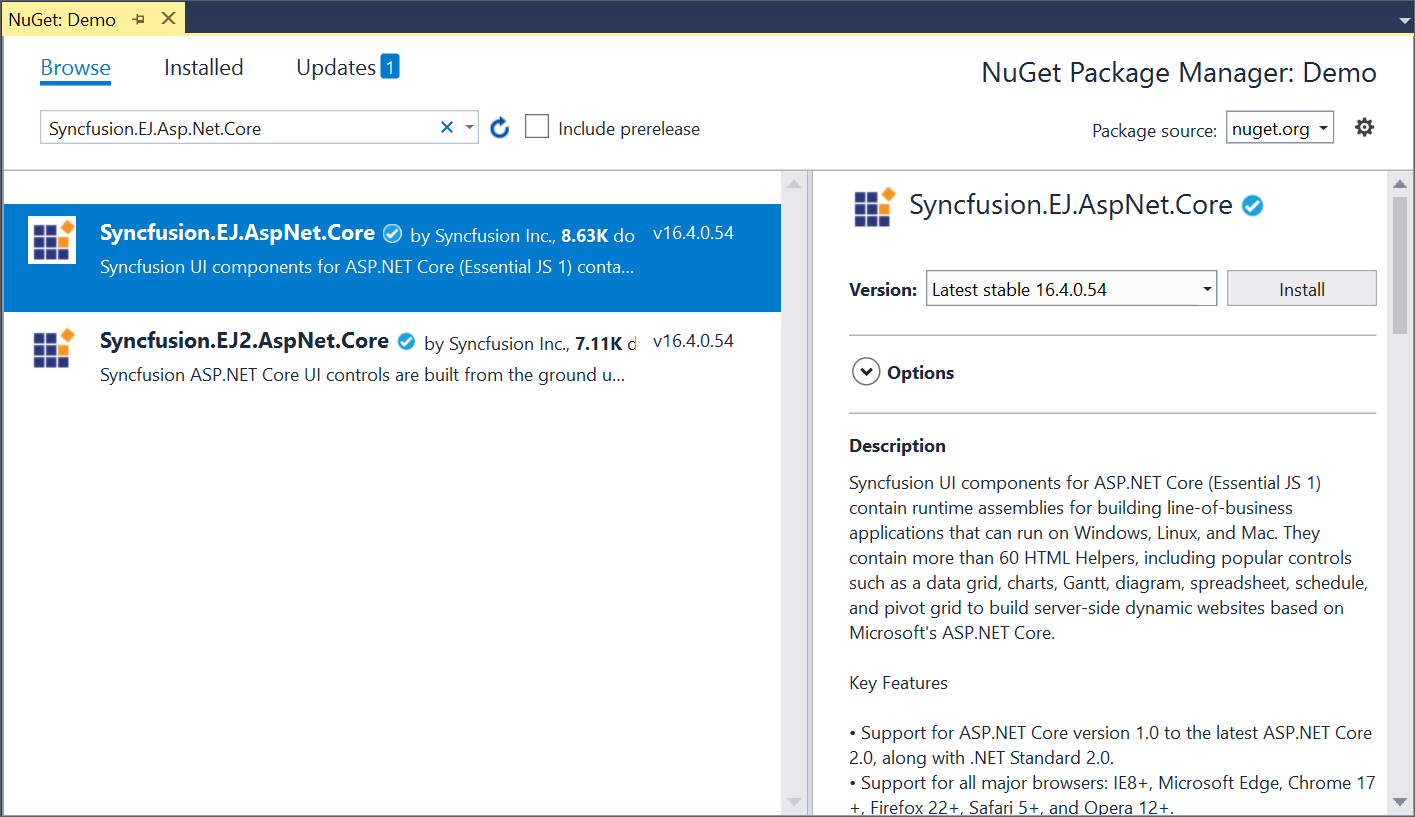
Task: Expand the Options section
Action: tap(866, 371)
